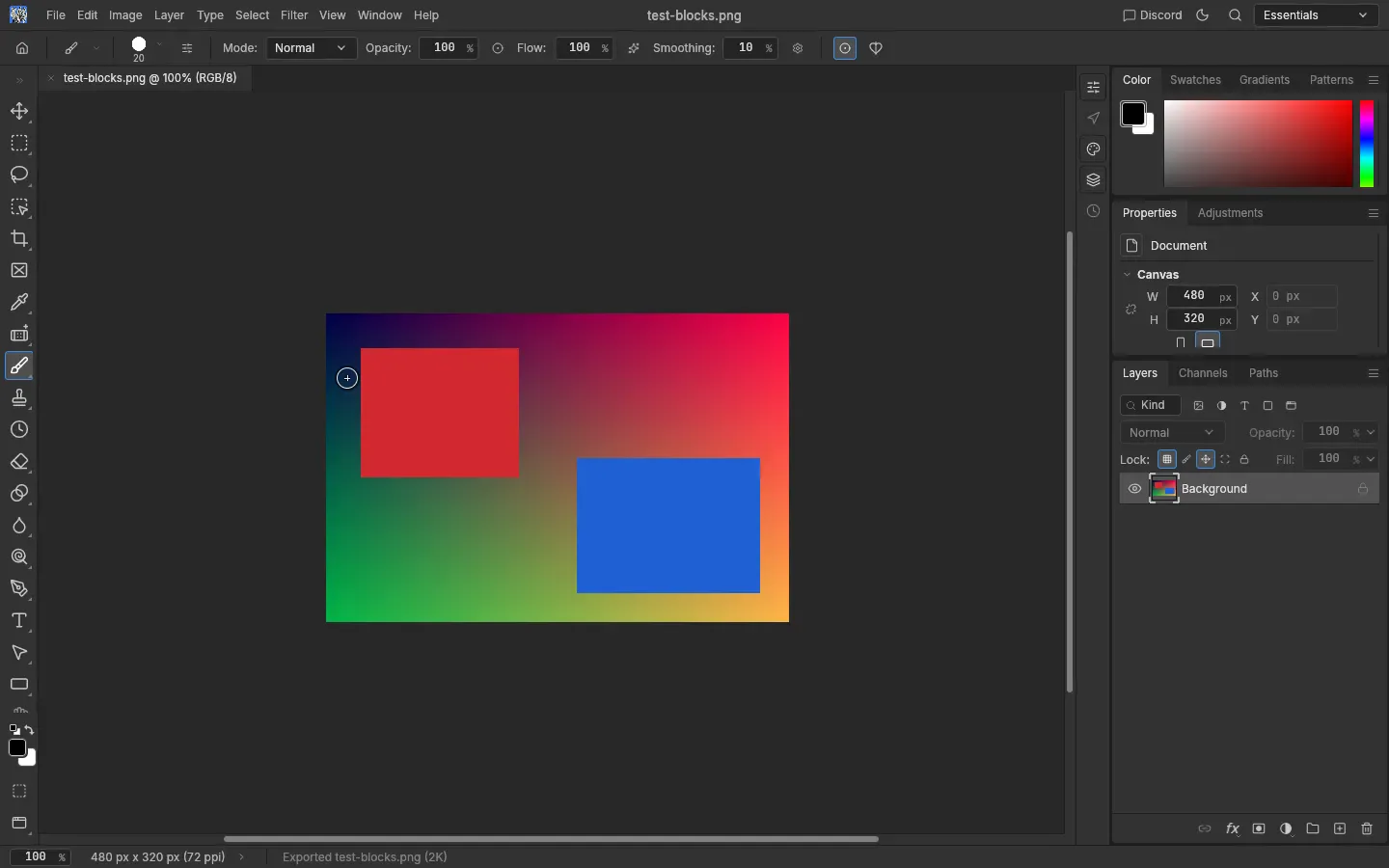Create a new layer group folder
The image size is (1389, 868).
click(1313, 828)
